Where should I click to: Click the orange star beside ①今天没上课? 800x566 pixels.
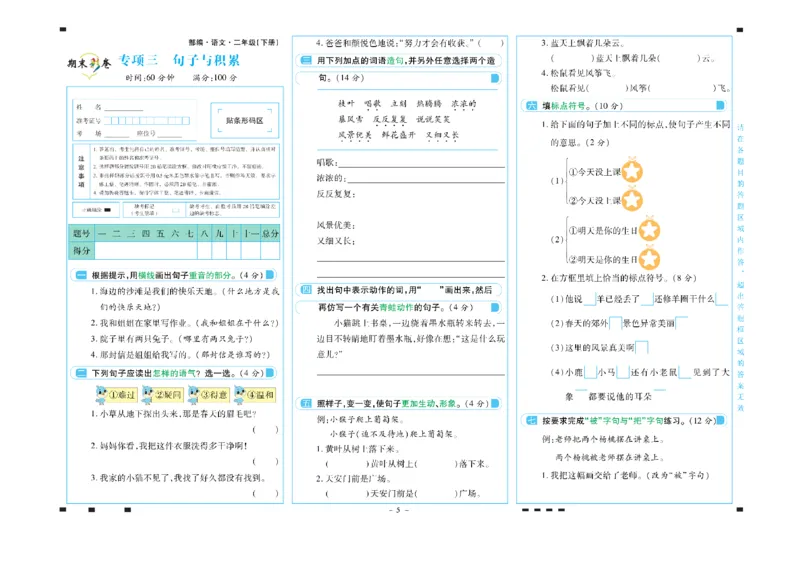click(632, 170)
